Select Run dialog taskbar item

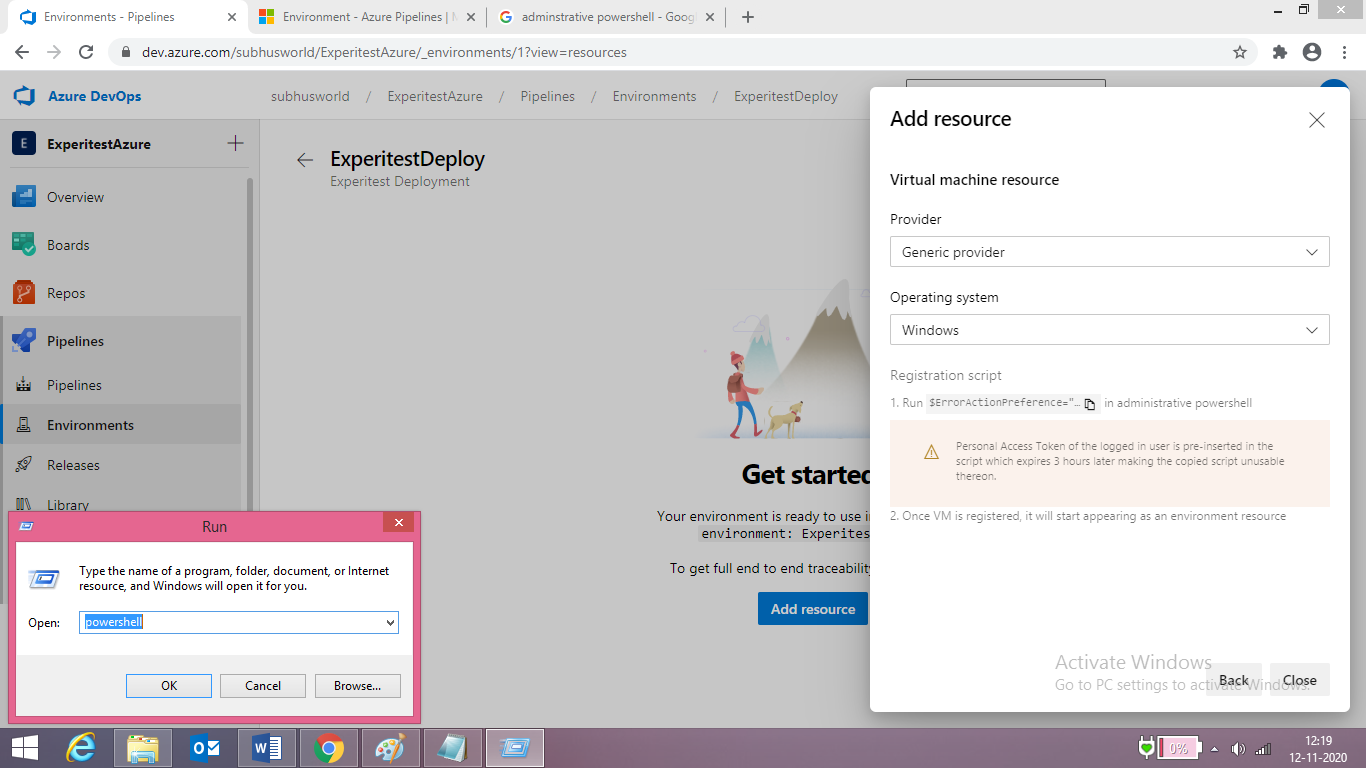pos(515,748)
